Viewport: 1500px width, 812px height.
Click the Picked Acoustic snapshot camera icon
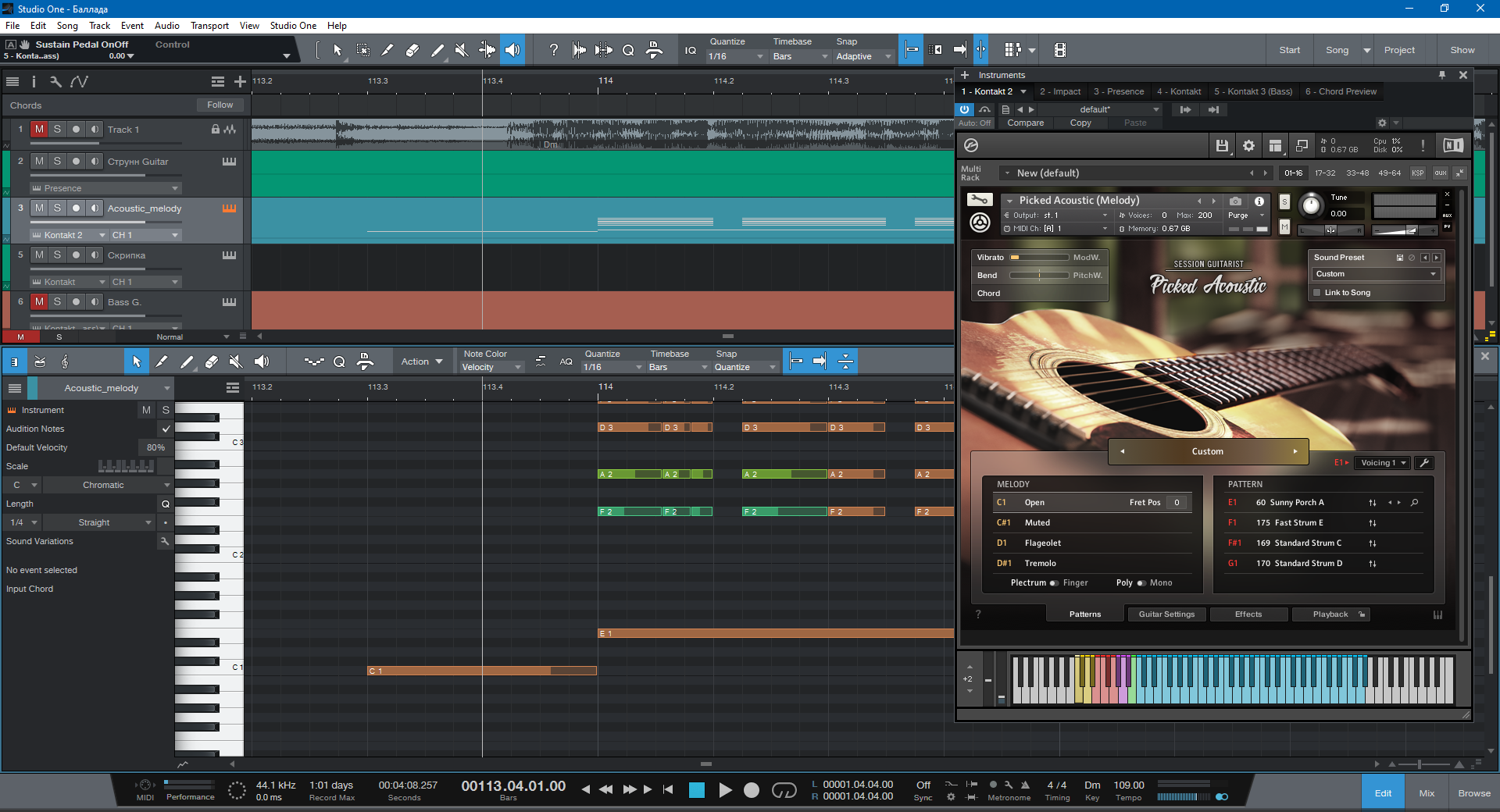(1235, 201)
